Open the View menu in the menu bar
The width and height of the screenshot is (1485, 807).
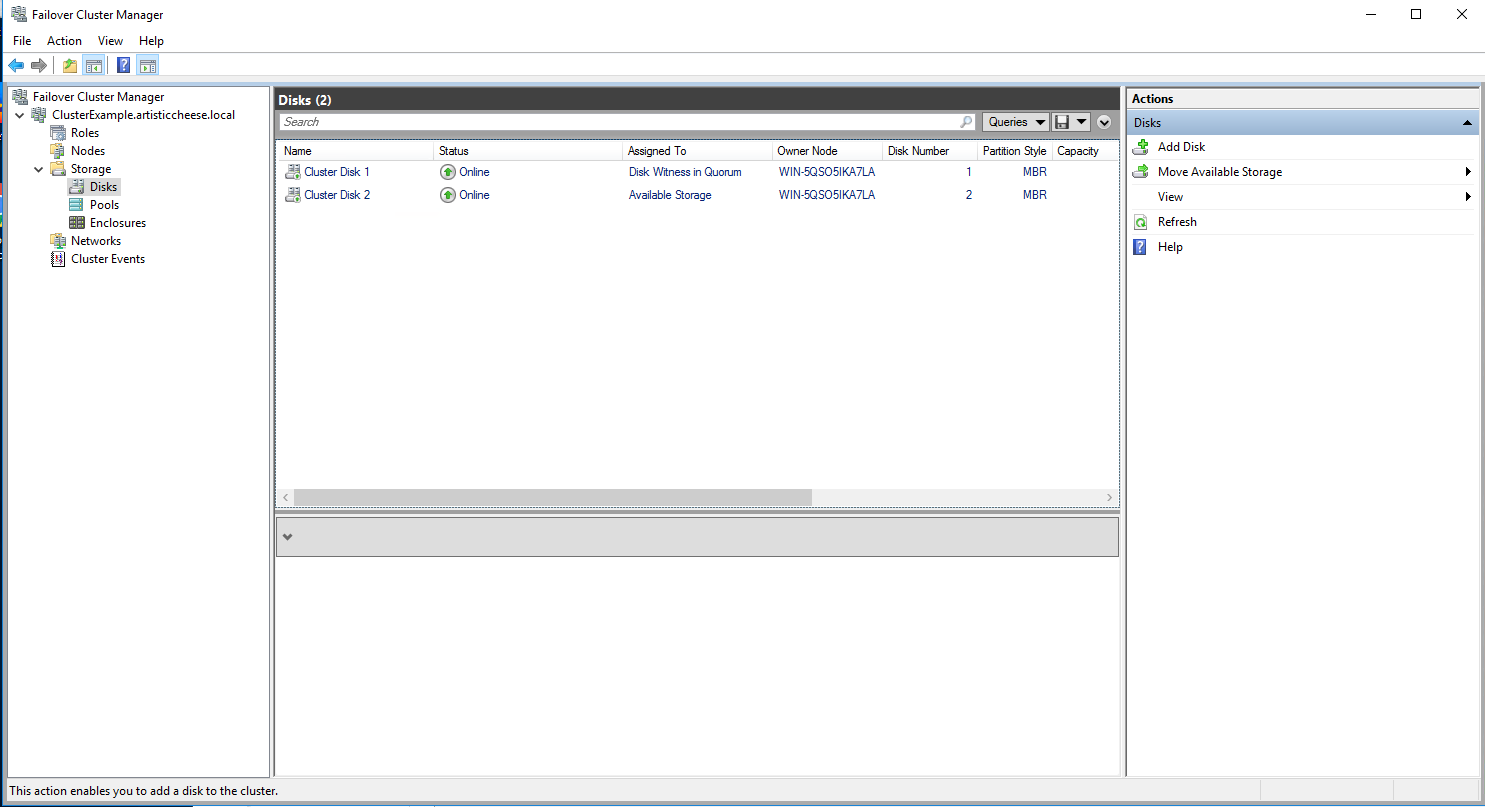tap(110, 41)
